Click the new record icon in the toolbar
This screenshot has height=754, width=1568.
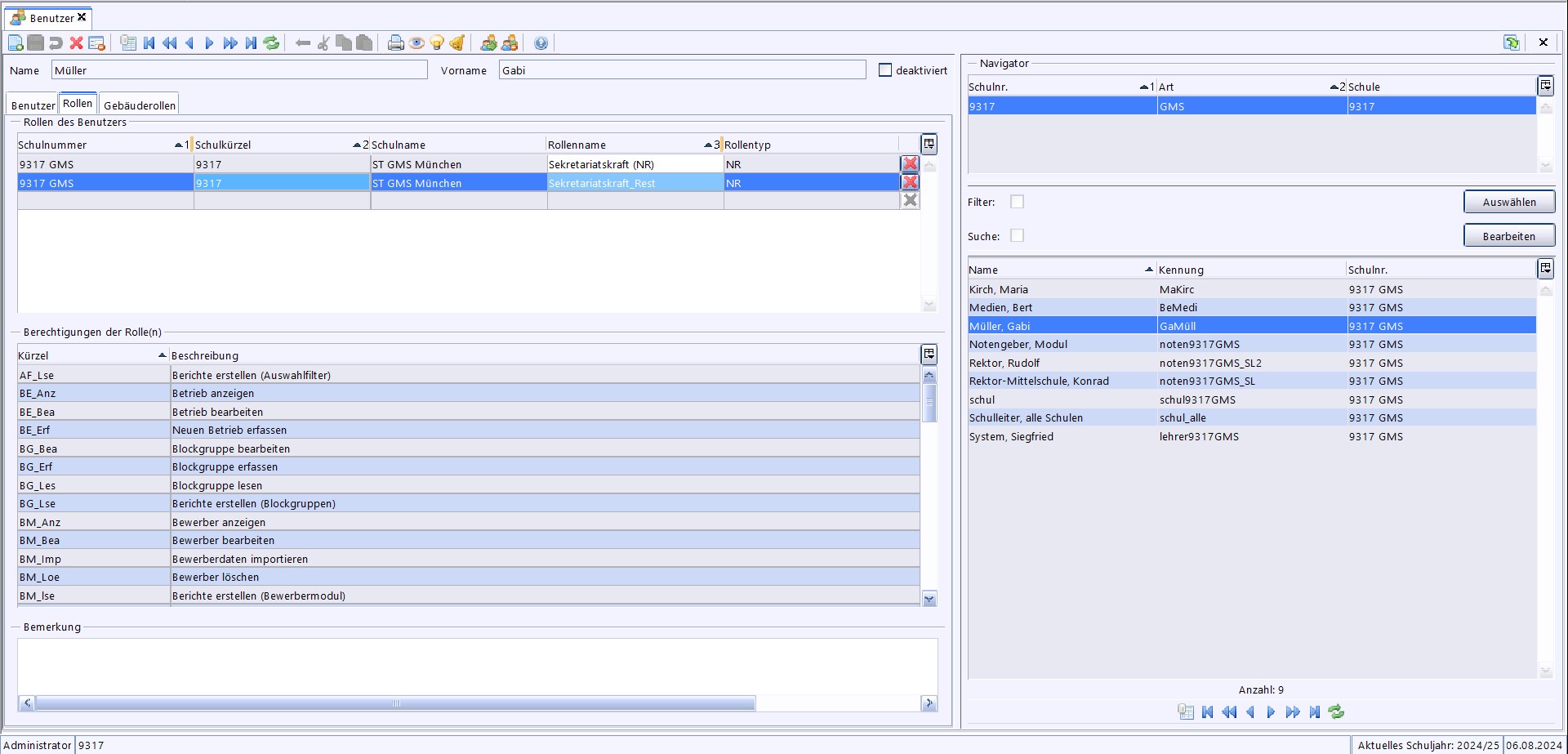16,43
